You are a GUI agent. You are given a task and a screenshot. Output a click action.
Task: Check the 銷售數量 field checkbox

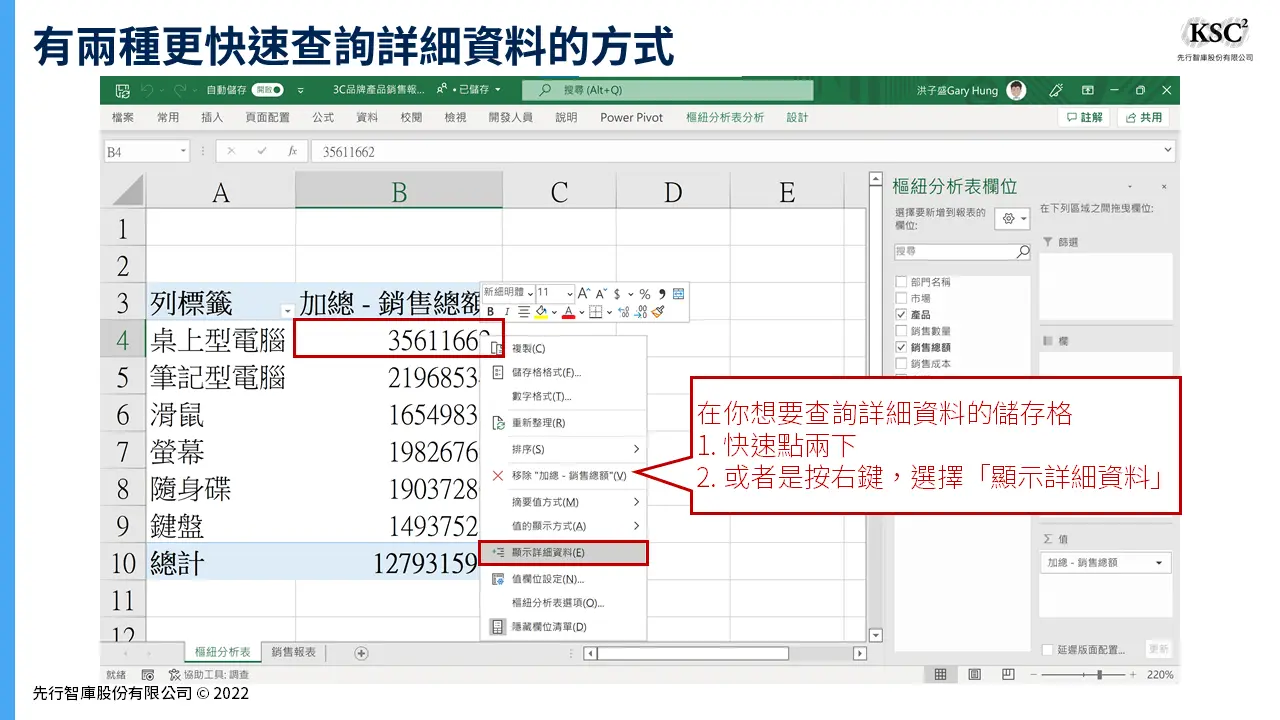[x=901, y=331]
